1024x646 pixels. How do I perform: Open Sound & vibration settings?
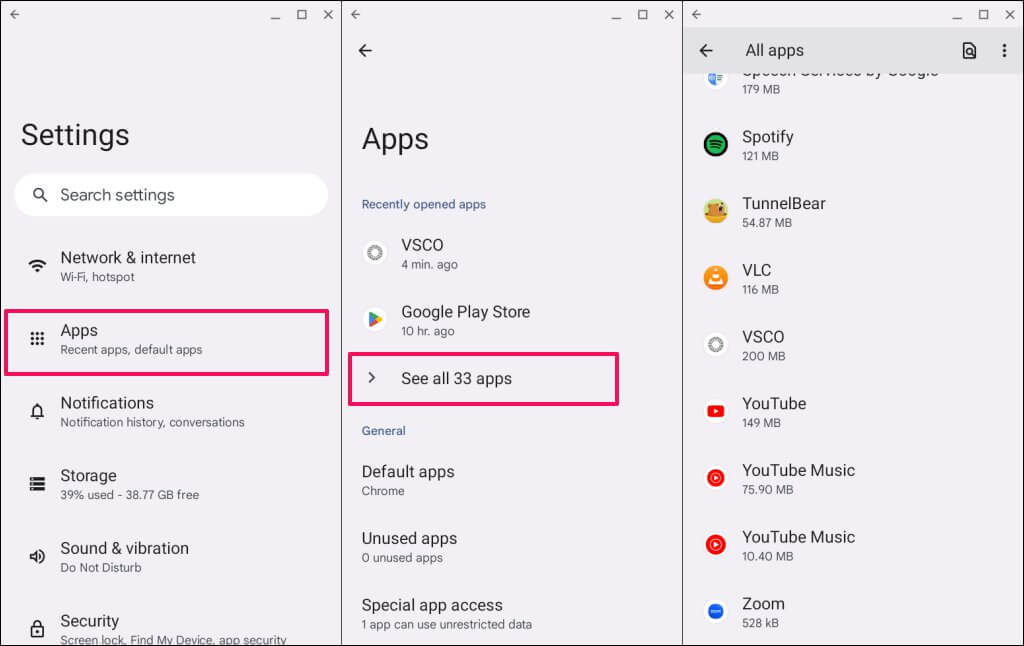click(171, 557)
